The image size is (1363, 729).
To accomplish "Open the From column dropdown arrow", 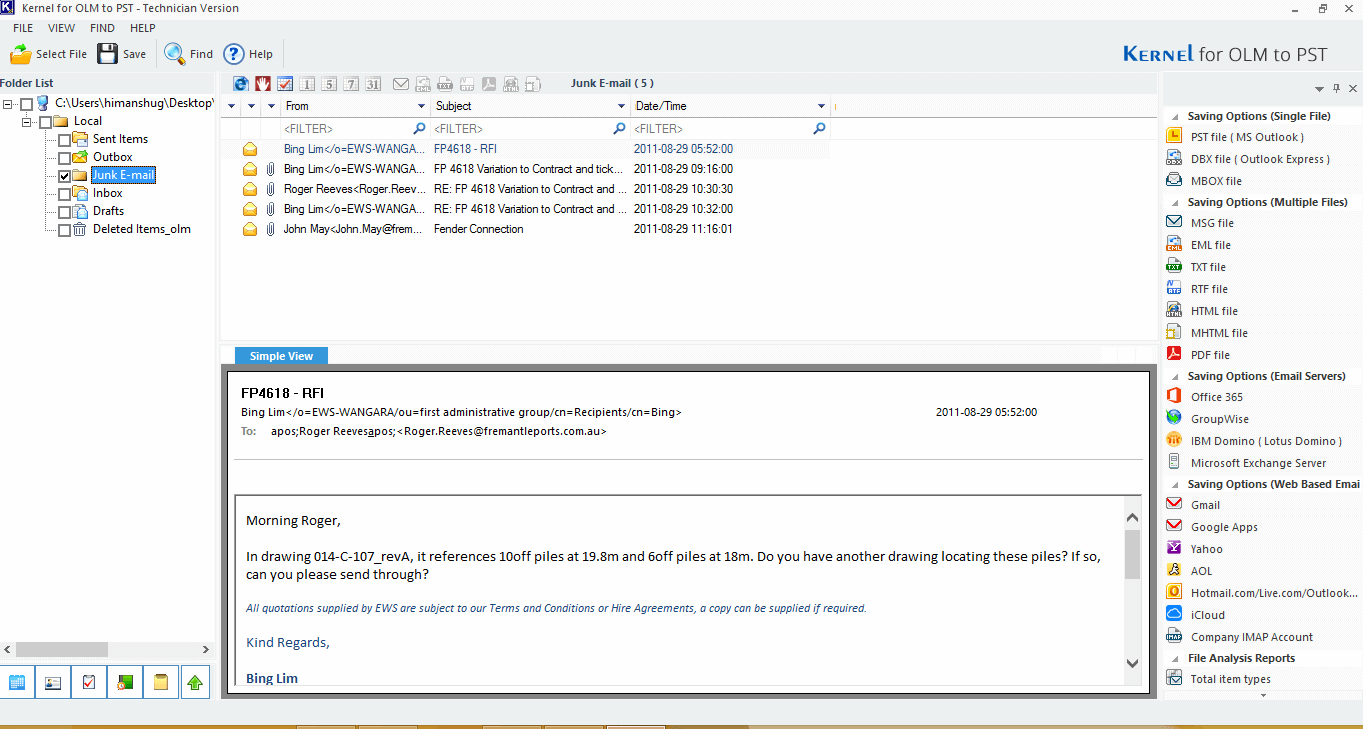I will point(421,106).
